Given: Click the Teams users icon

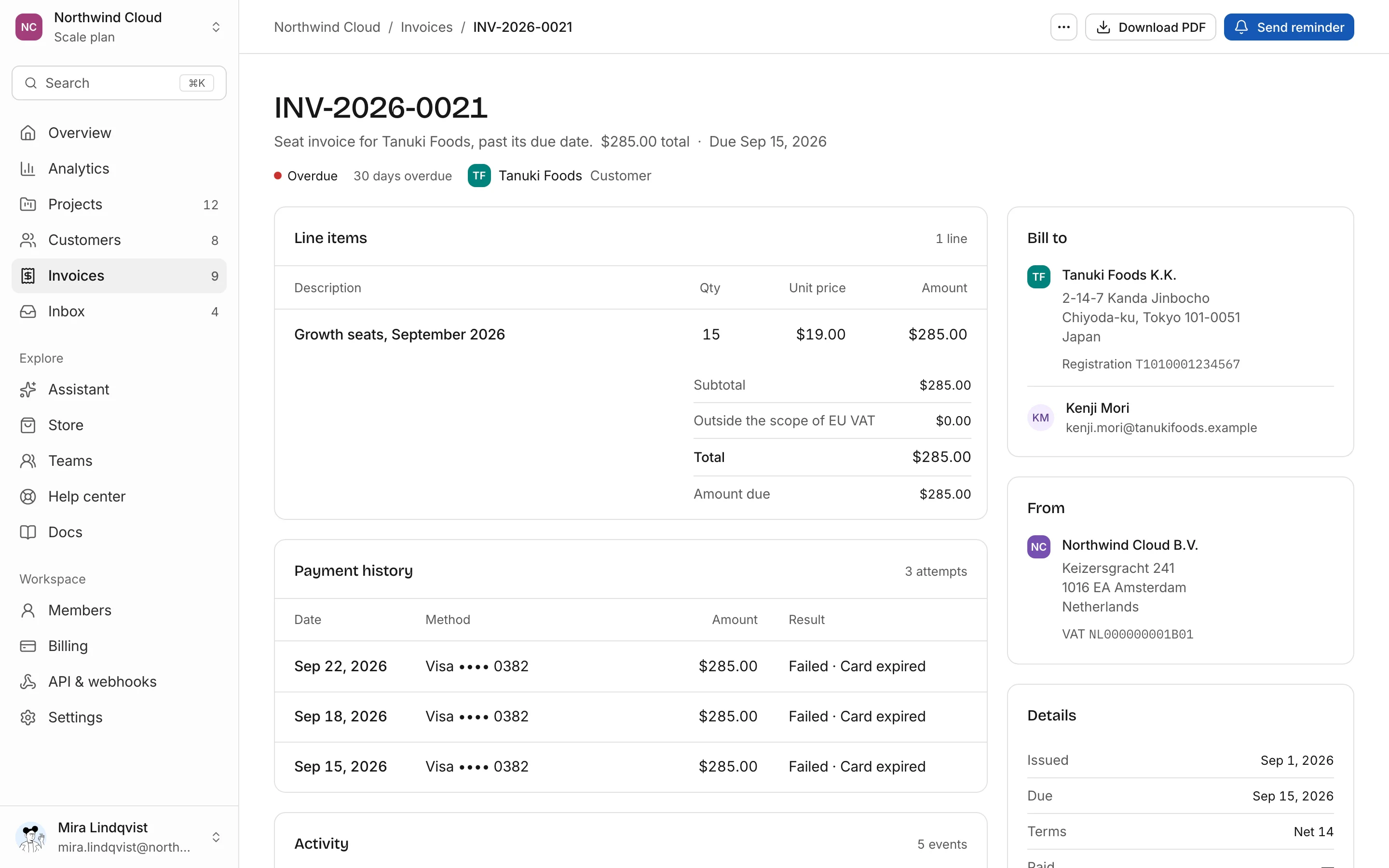Looking at the screenshot, I should (27, 461).
